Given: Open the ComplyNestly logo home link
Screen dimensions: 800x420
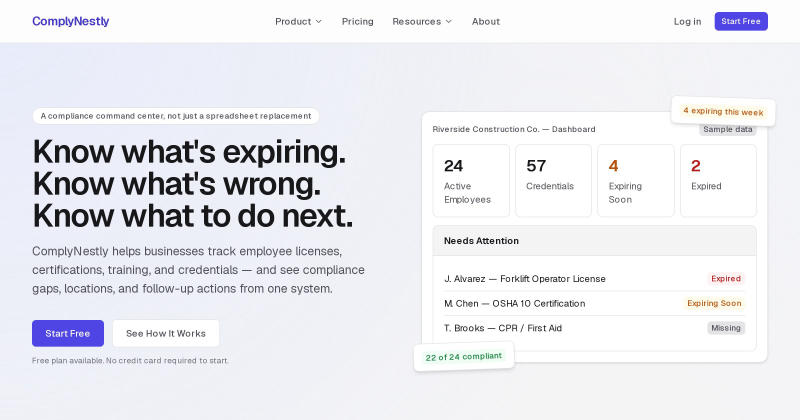Looking at the screenshot, I should pos(70,21).
